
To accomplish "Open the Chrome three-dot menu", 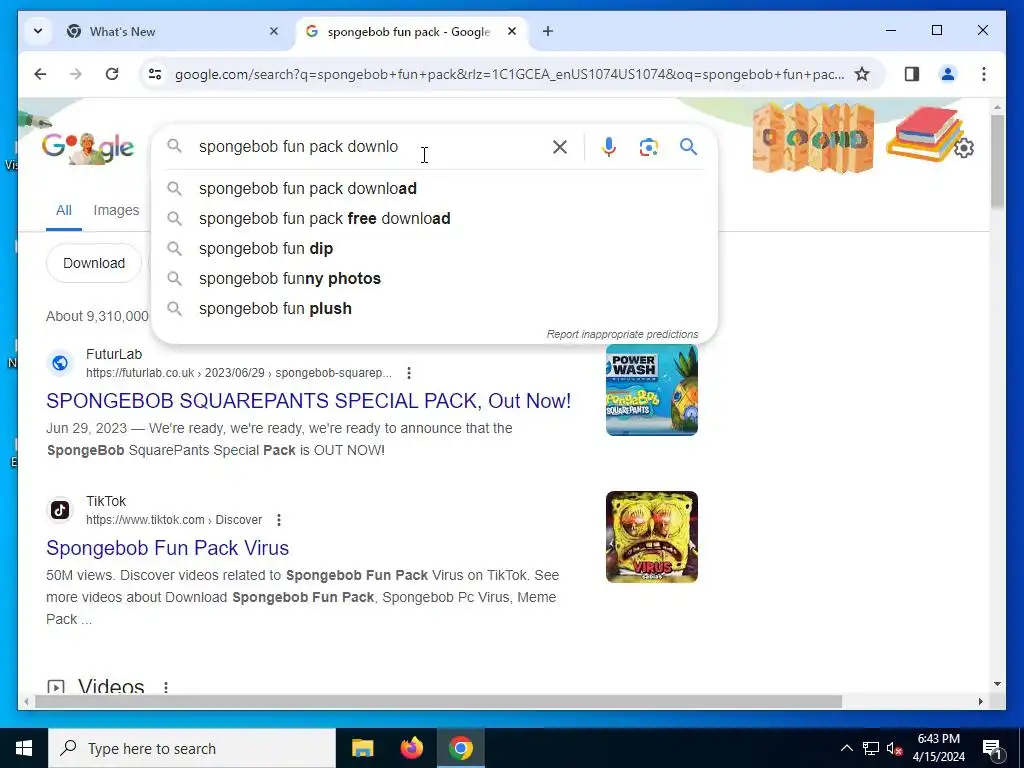I will (x=984, y=74).
